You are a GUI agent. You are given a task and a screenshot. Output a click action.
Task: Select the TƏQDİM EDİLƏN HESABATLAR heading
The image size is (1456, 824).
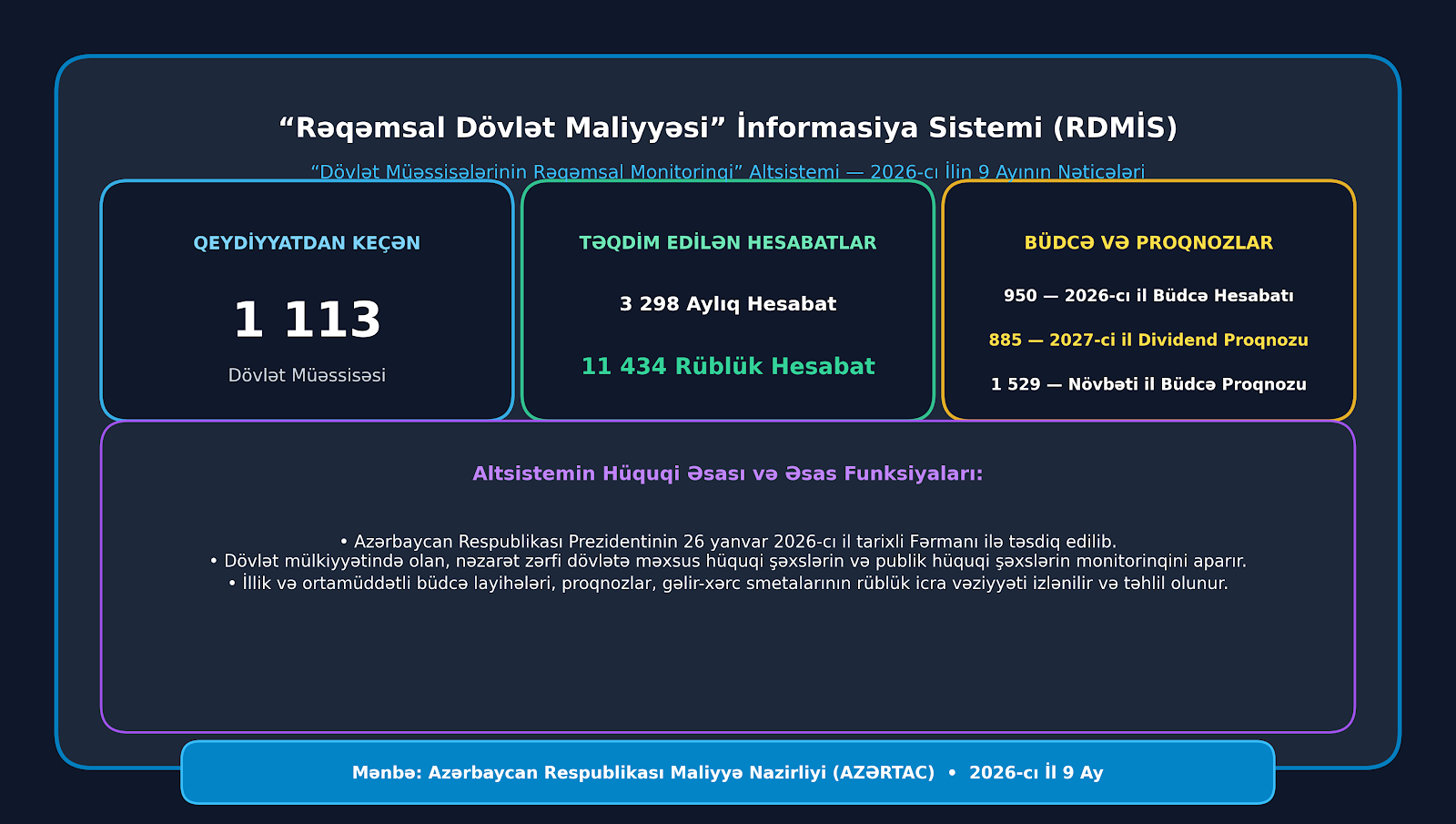click(x=728, y=243)
